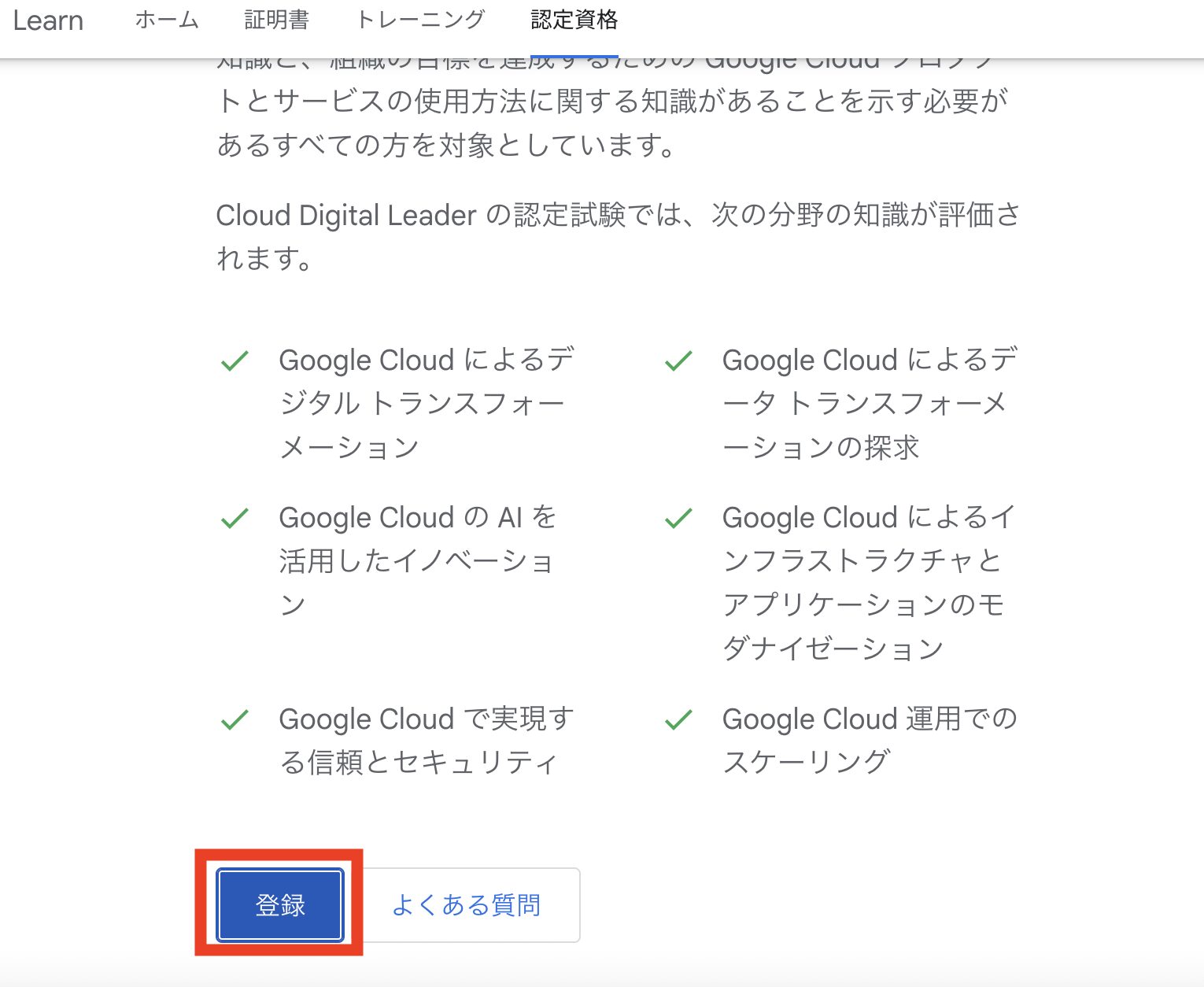
Task: Click checkmark beside 信頼とセキュリティ item
Action: pos(235,720)
